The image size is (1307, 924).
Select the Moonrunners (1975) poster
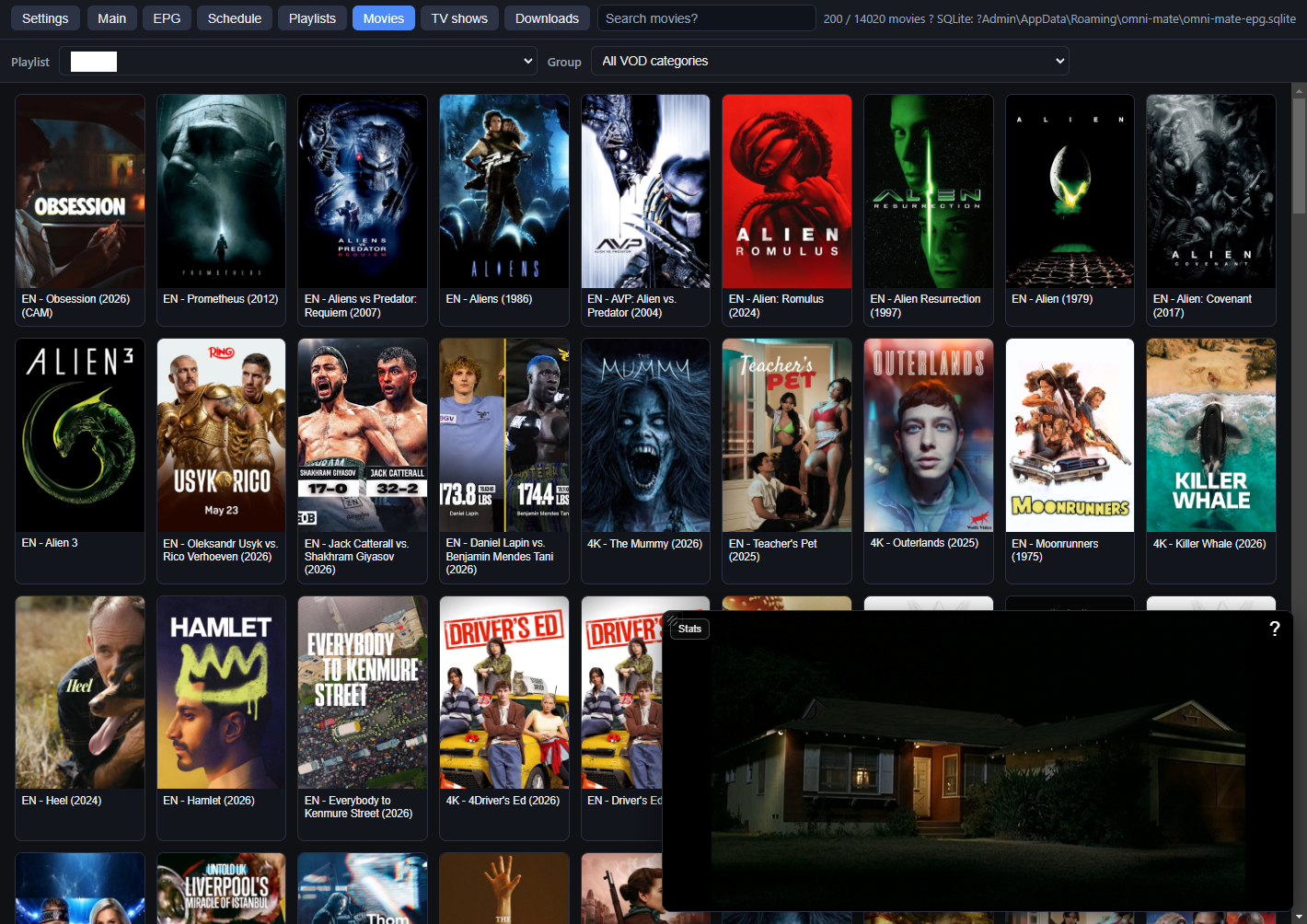point(1070,435)
